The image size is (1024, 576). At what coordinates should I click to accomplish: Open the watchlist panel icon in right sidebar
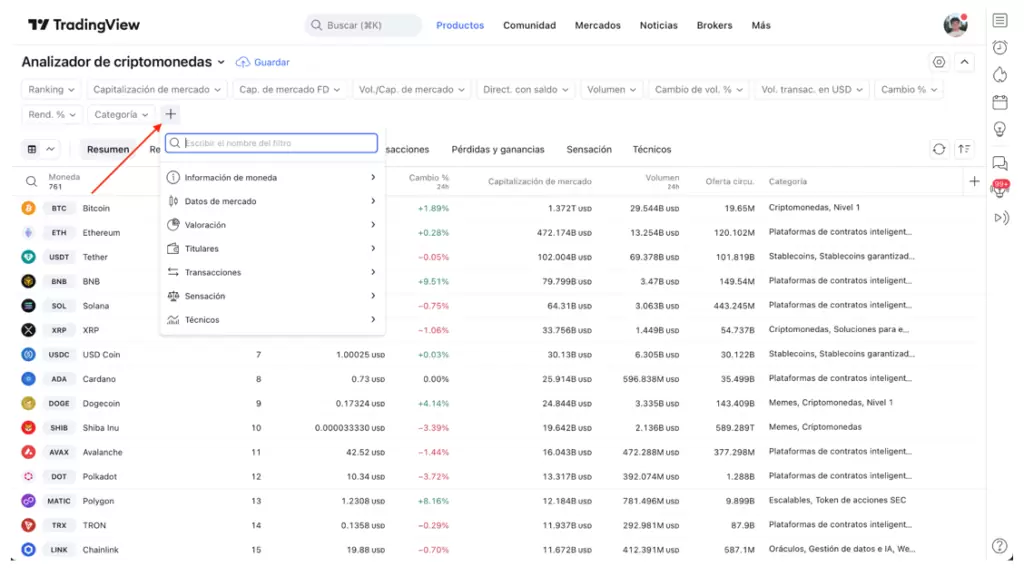(1000, 20)
